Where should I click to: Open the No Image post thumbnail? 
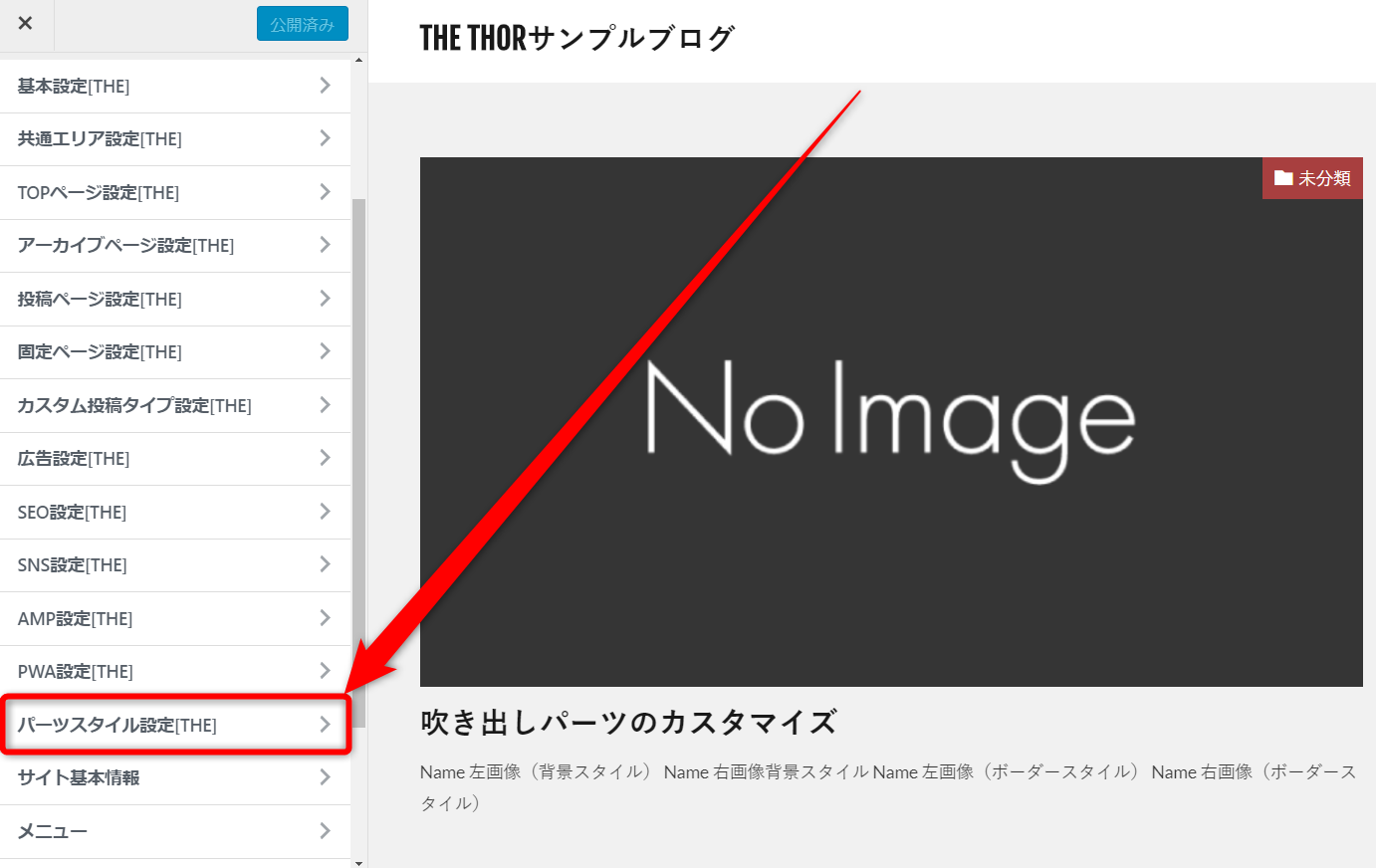pos(891,422)
